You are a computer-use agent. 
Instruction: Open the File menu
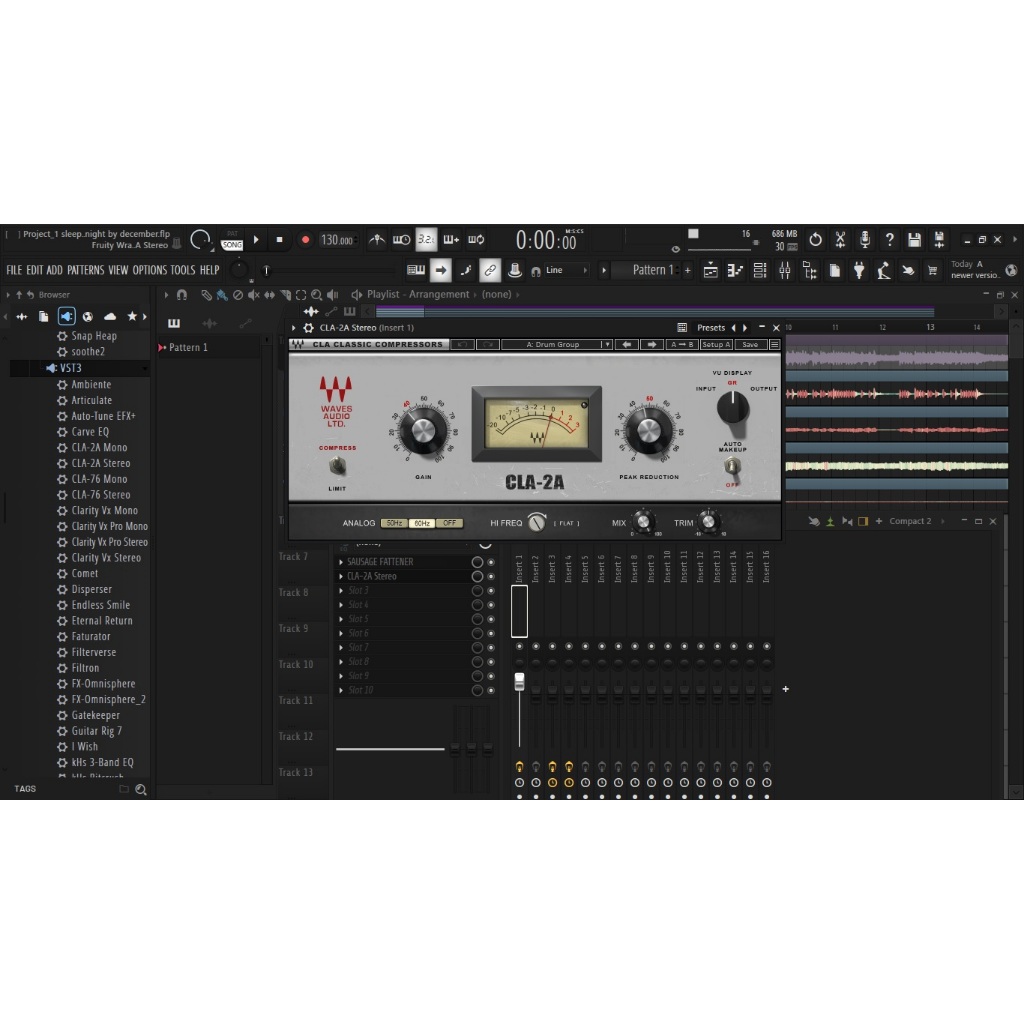pyautogui.click(x=14, y=270)
